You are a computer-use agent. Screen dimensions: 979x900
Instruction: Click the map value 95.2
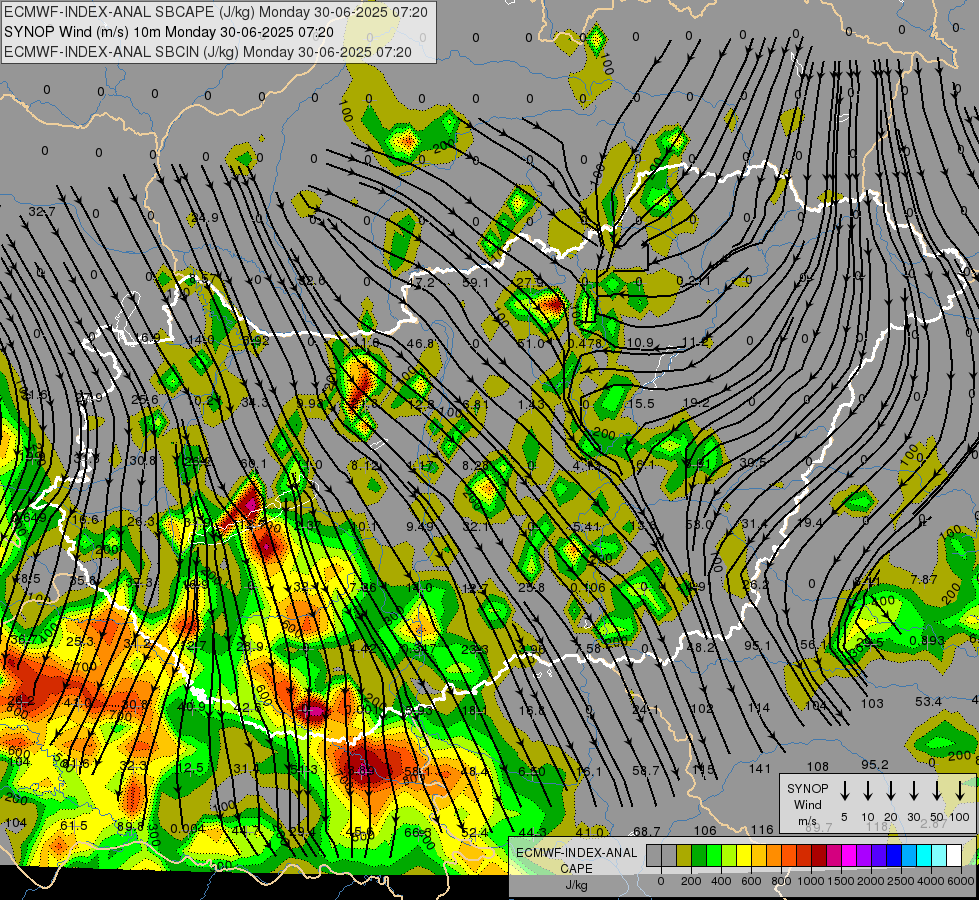pos(875,764)
